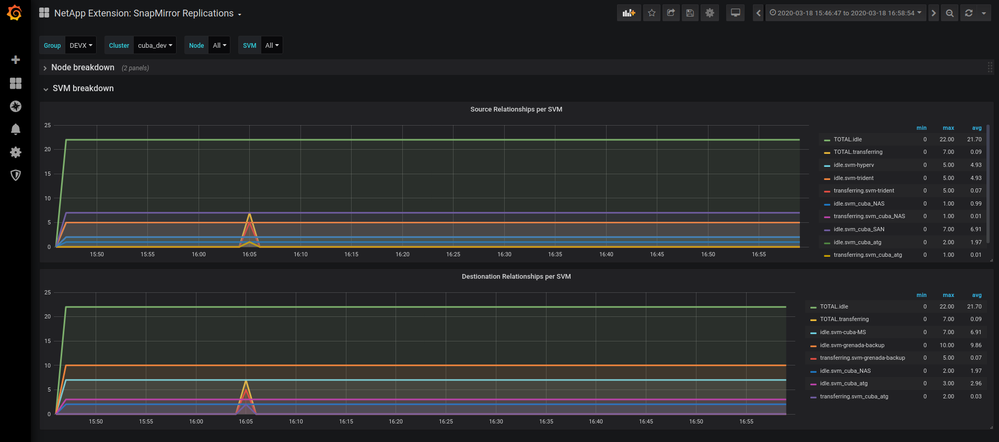The image size is (999, 442).
Task: Sort Destination legend by max column
Action: click(x=949, y=296)
